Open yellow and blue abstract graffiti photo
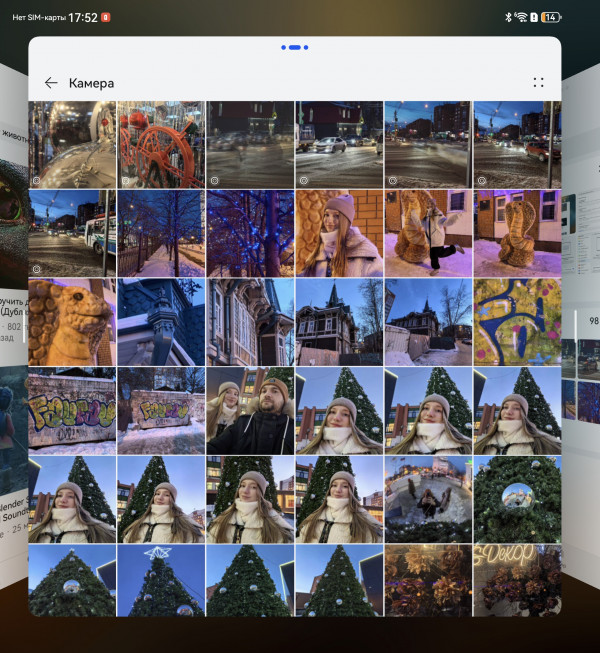Image resolution: width=600 pixels, height=653 pixels. [x=518, y=322]
